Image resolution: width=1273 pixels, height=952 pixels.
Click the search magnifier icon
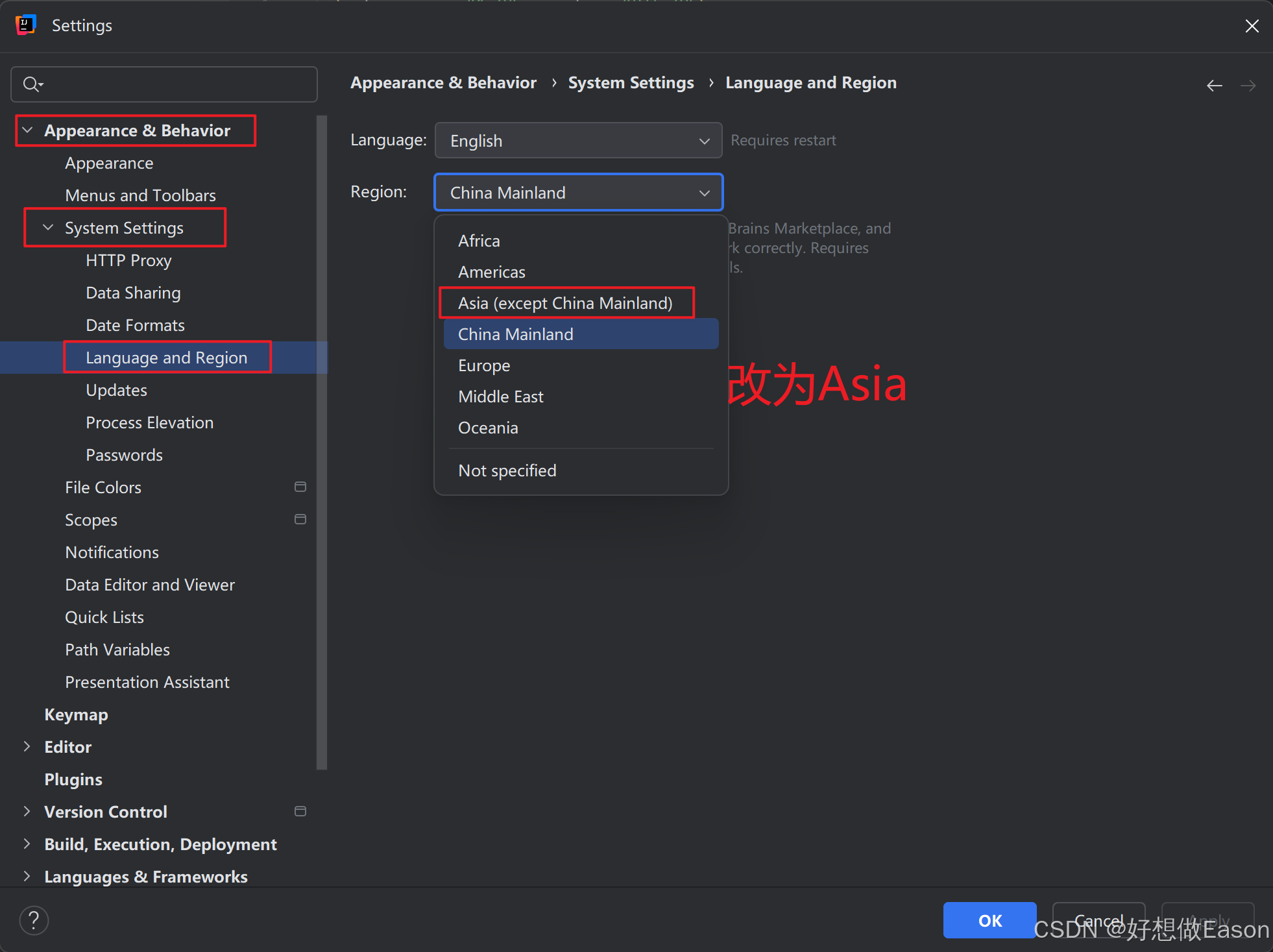pyautogui.click(x=31, y=84)
